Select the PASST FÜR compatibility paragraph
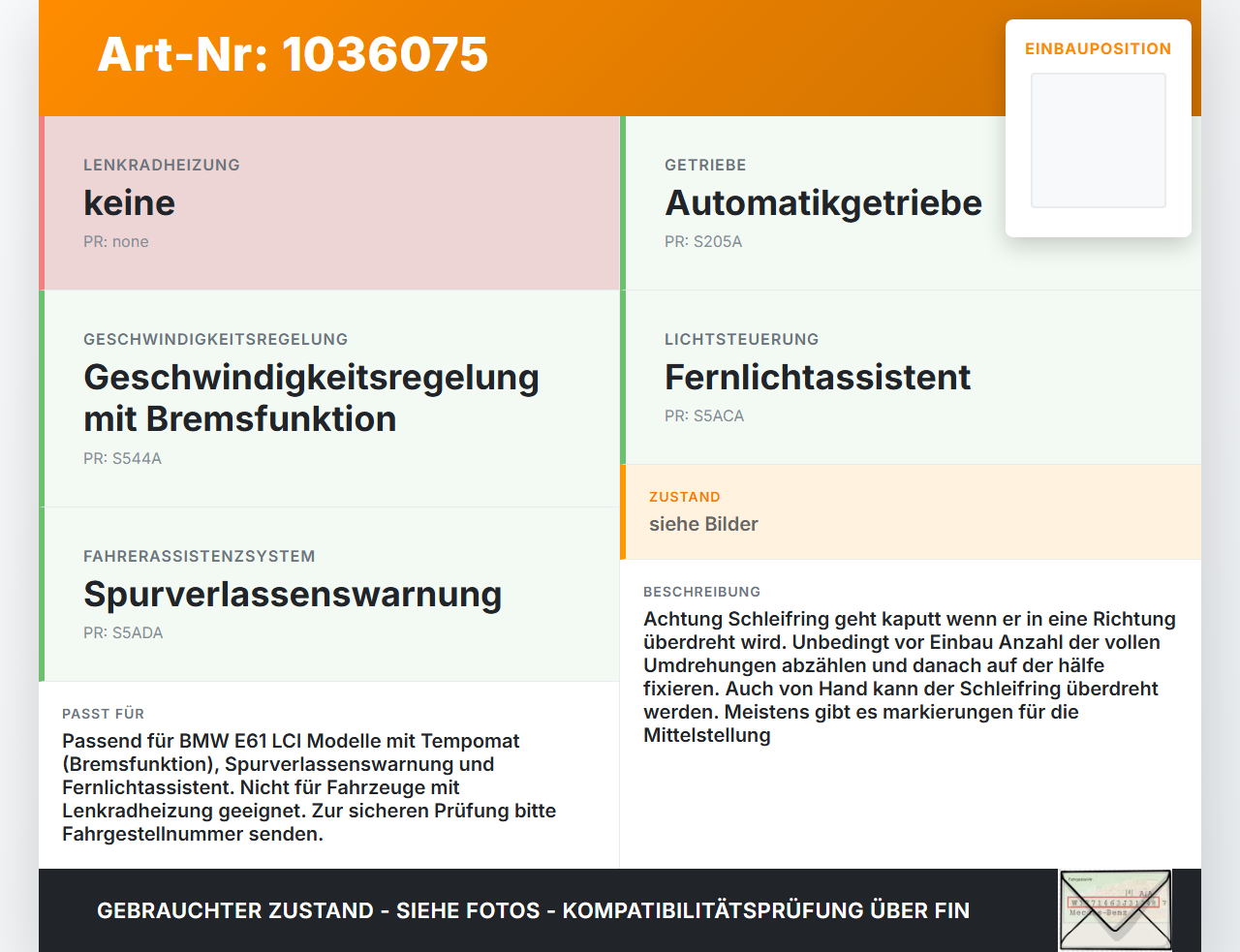1240x952 pixels. pos(309,787)
